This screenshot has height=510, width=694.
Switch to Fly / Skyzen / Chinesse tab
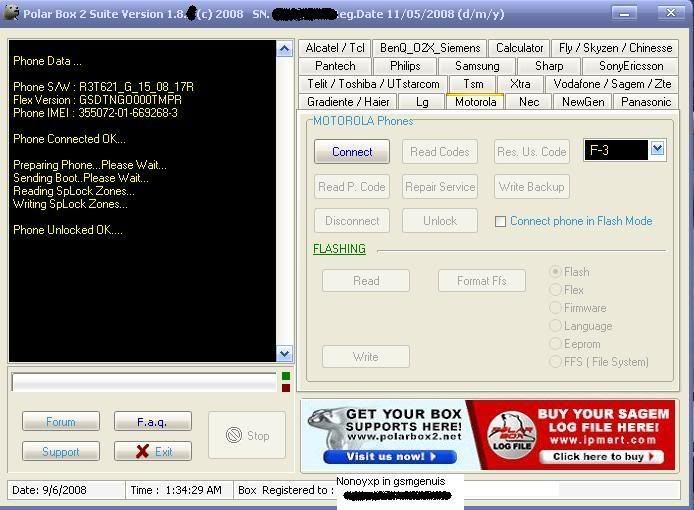(615, 48)
